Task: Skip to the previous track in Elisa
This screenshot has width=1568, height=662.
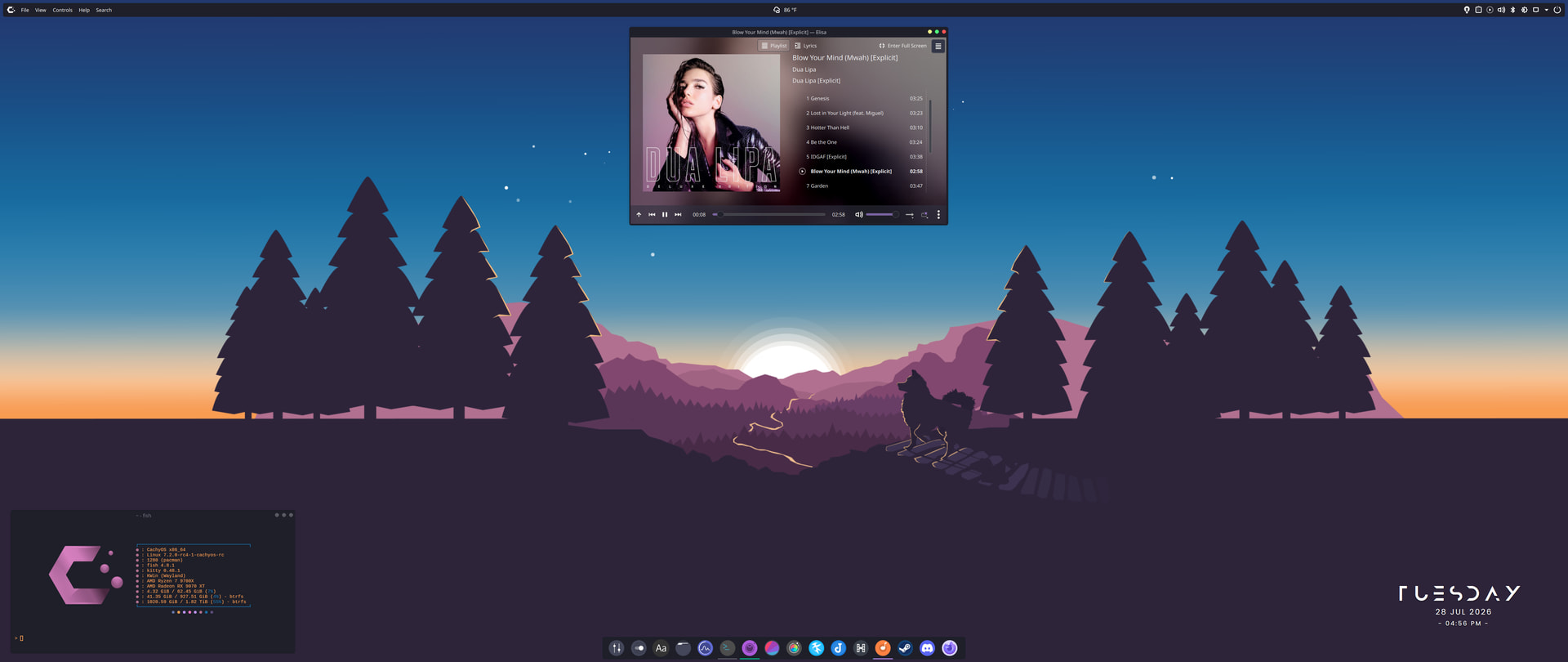Action: point(652,215)
